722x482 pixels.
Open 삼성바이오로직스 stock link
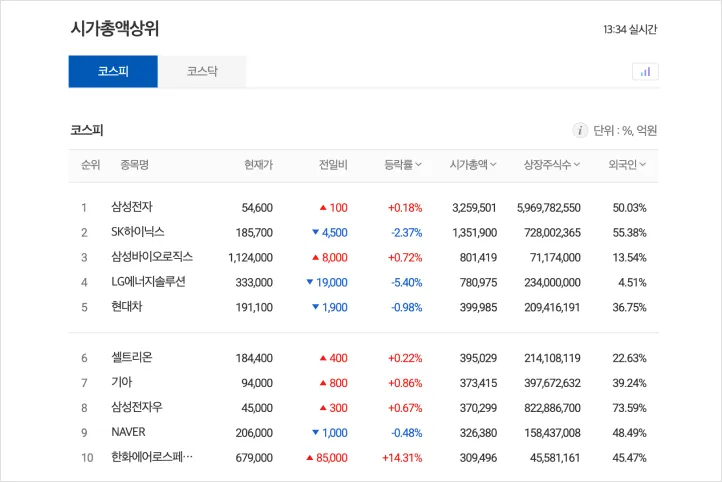(152, 256)
